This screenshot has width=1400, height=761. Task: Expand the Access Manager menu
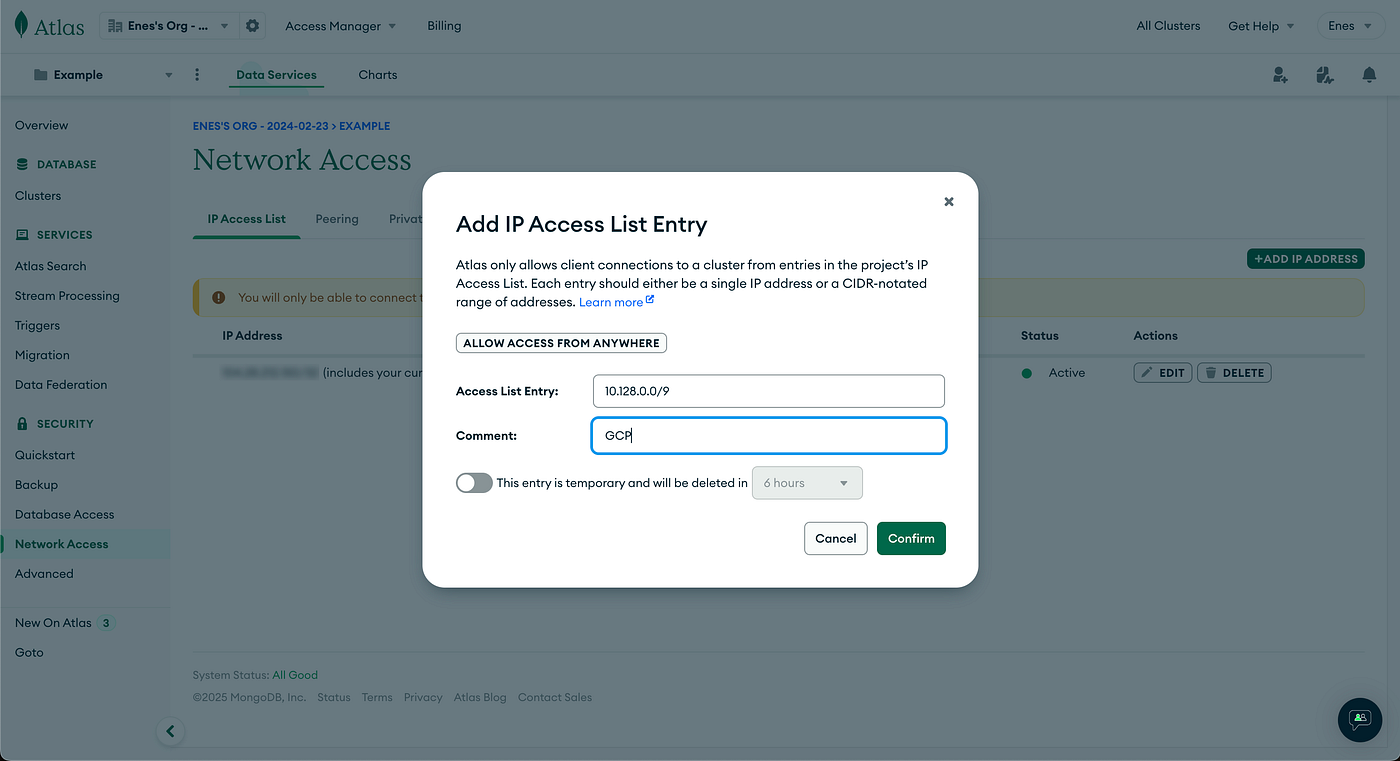pos(341,26)
